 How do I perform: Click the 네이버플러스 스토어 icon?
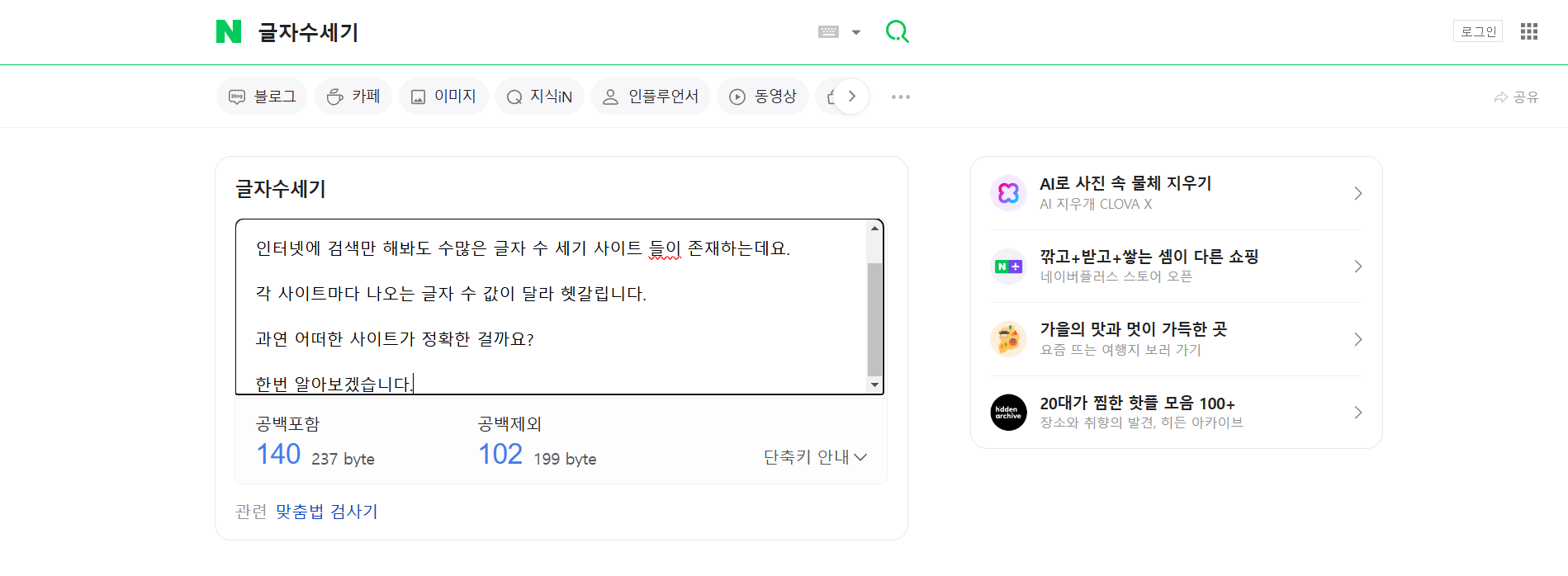(x=1008, y=266)
